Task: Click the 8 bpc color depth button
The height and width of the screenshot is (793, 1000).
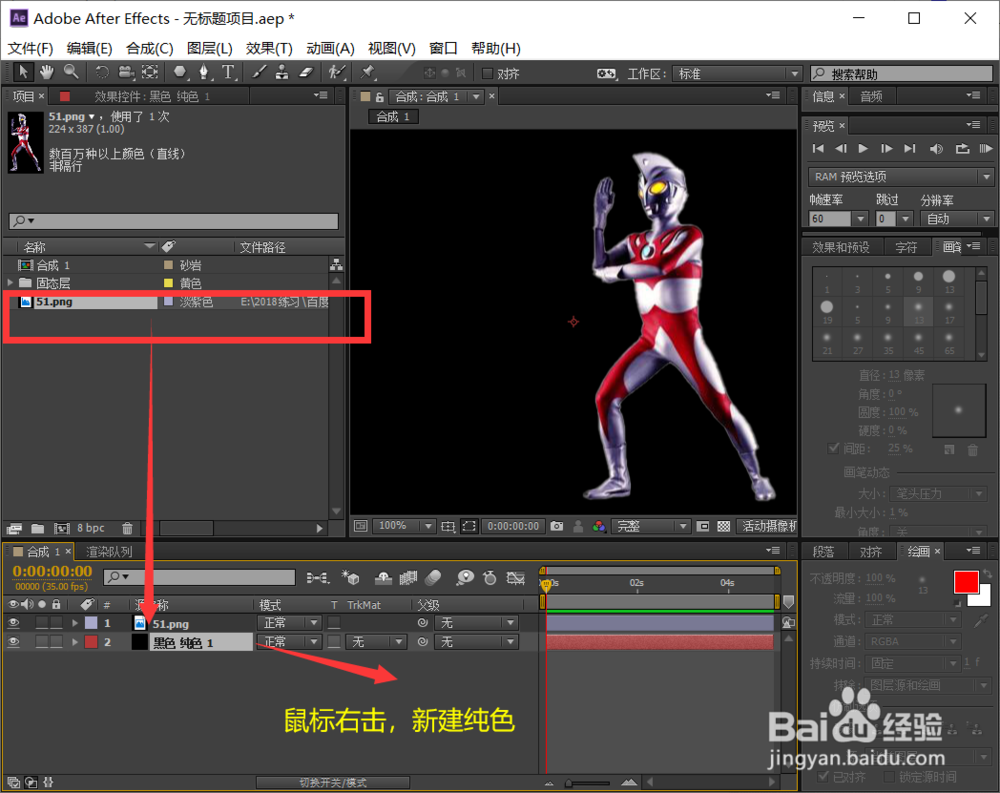Action: 91,528
